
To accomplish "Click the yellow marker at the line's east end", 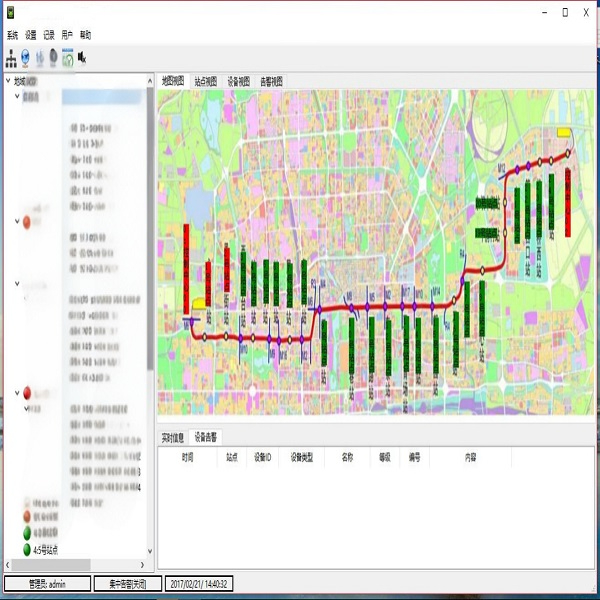I will coord(563,132).
